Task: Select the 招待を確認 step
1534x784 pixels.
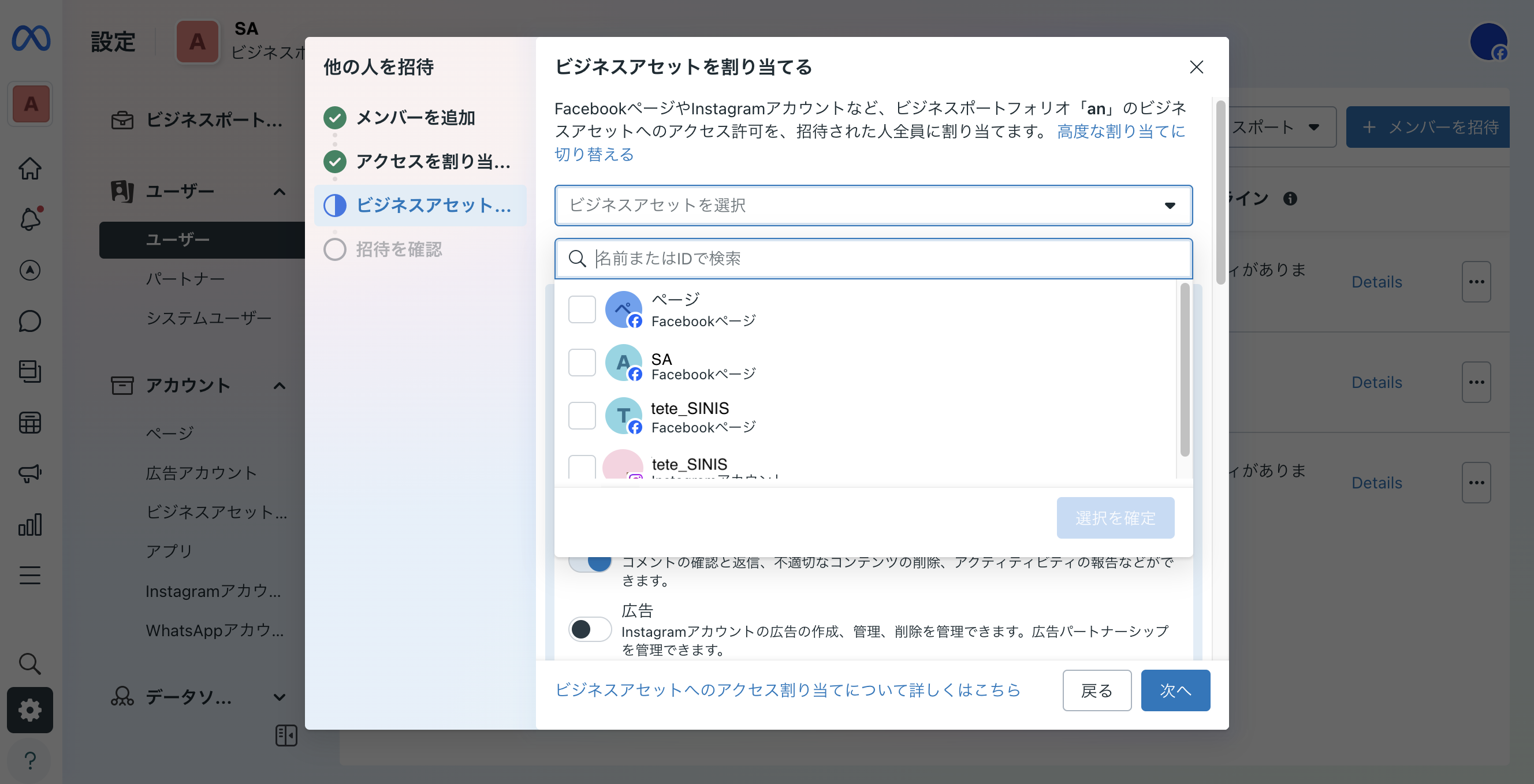Action: 399,249
